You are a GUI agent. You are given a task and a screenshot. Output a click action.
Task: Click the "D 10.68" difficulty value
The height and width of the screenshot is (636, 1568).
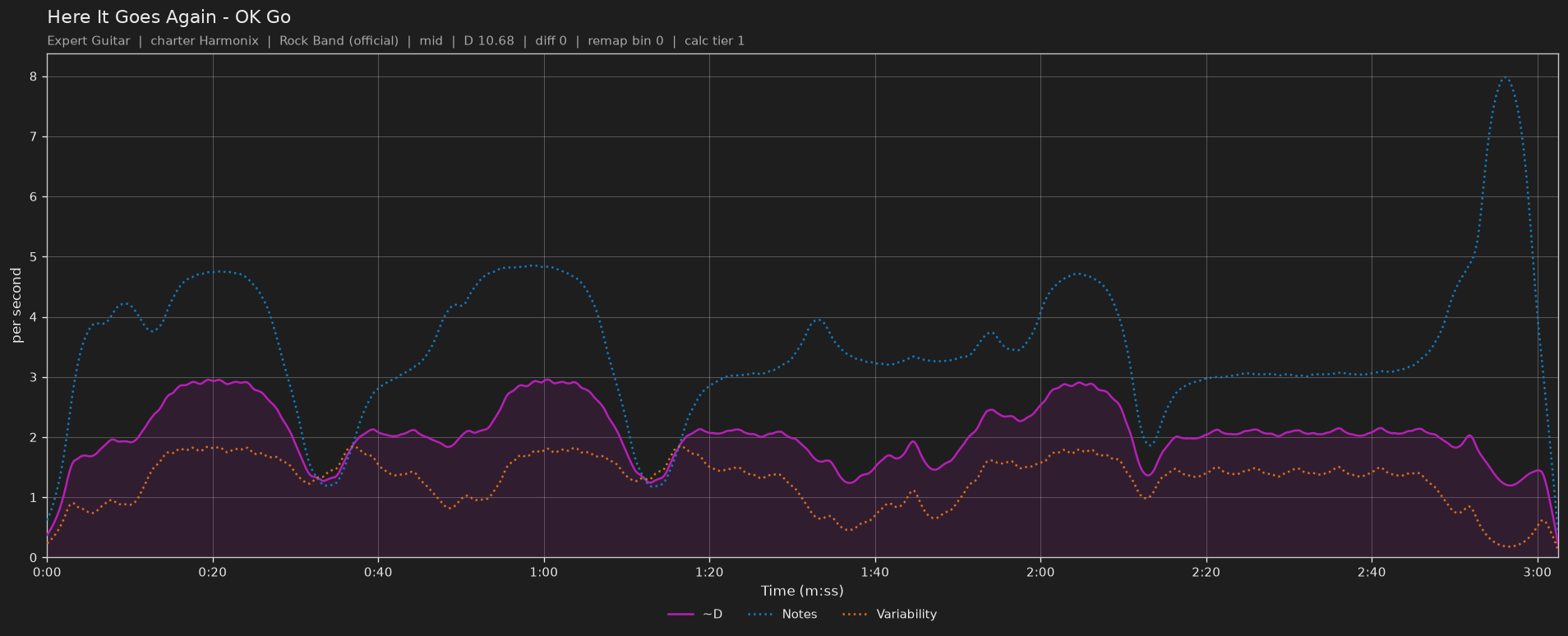[489, 41]
